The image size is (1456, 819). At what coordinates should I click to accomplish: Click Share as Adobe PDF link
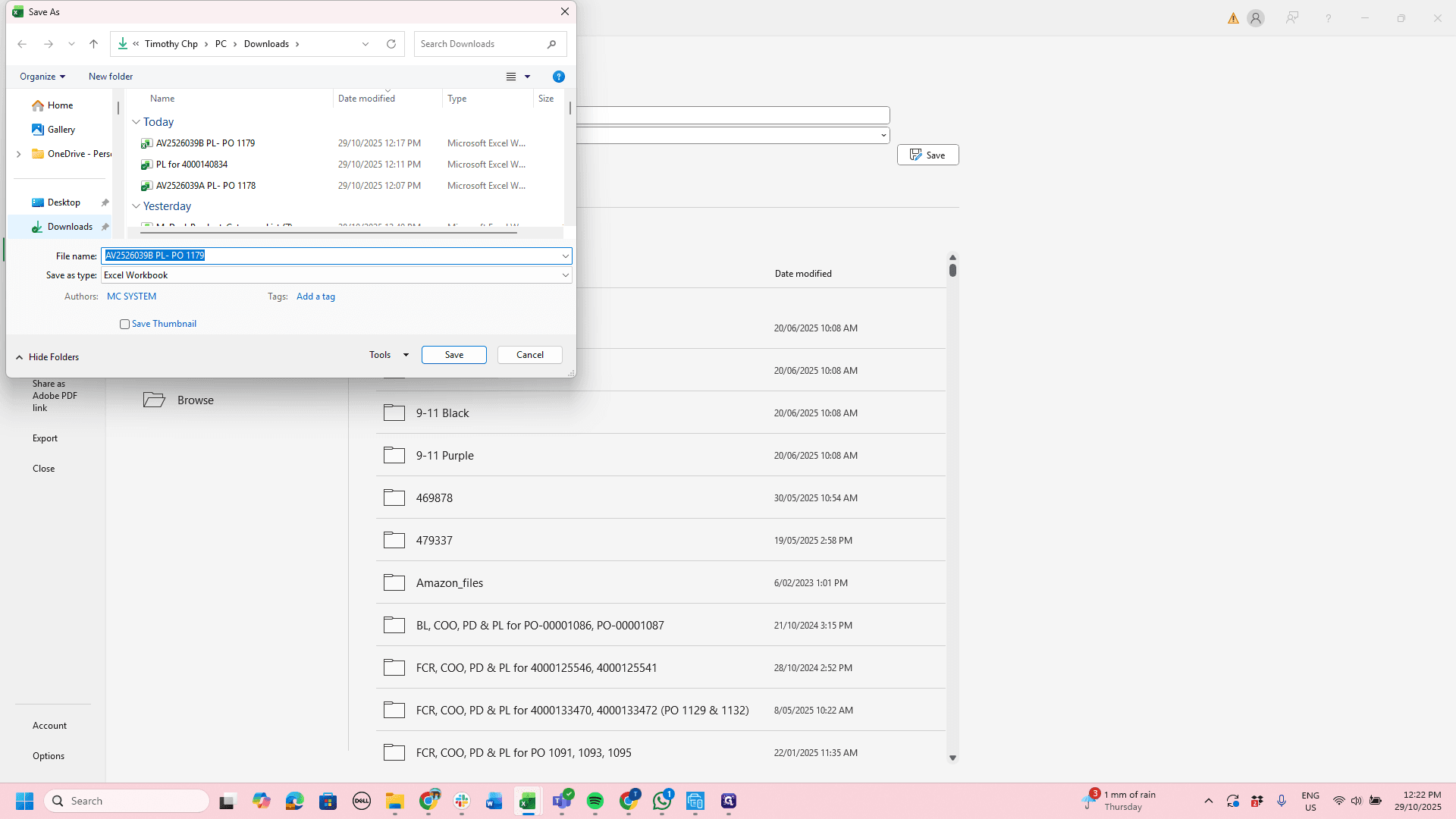55,396
